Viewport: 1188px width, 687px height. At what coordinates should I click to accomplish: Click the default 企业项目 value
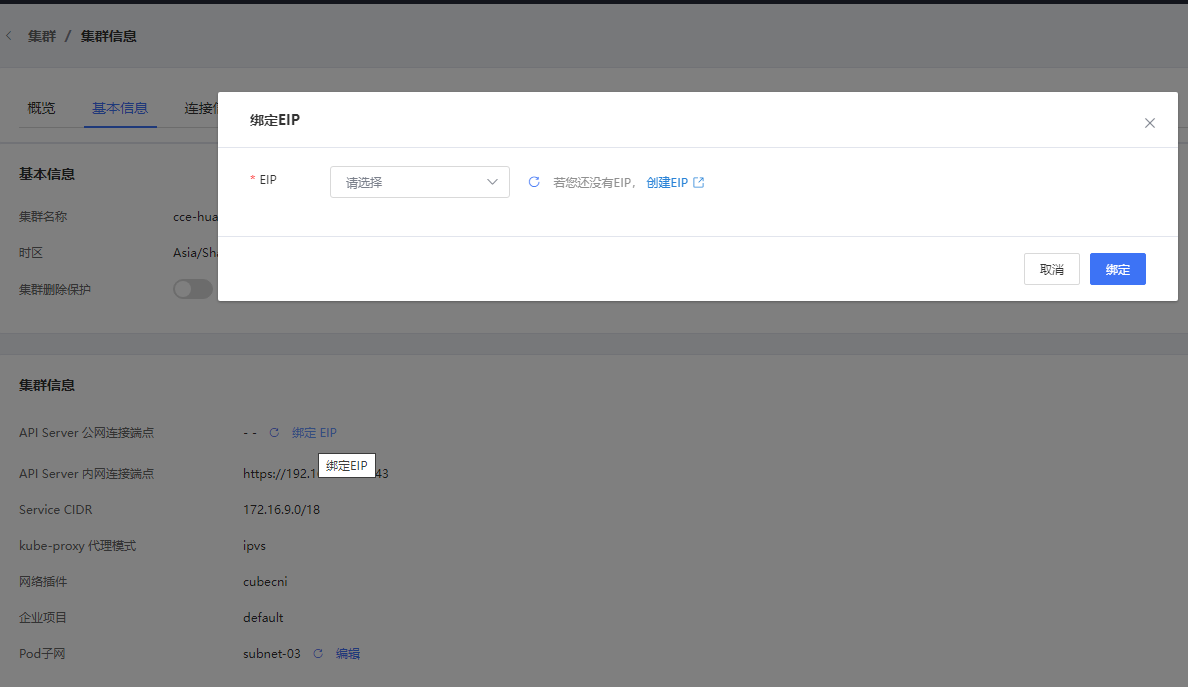tap(263, 617)
